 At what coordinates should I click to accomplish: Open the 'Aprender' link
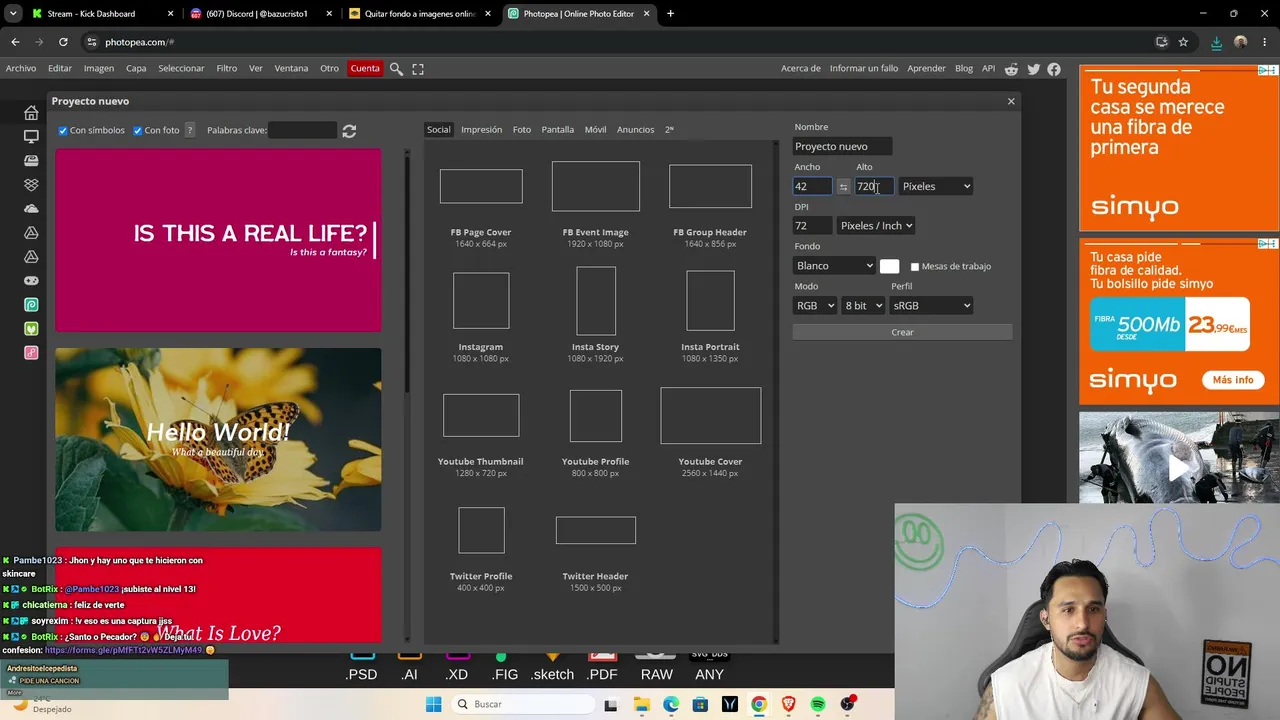[x=926, y=69]
